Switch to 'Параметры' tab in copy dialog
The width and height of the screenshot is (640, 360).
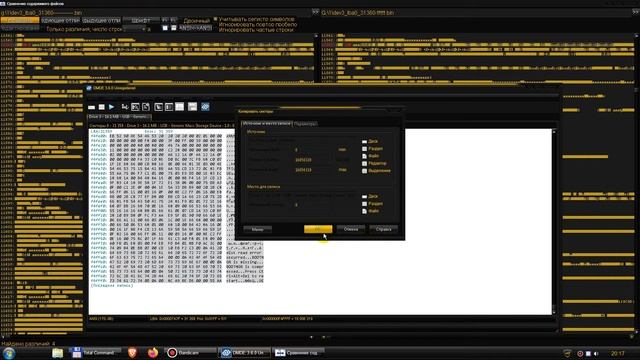(305, 124)
